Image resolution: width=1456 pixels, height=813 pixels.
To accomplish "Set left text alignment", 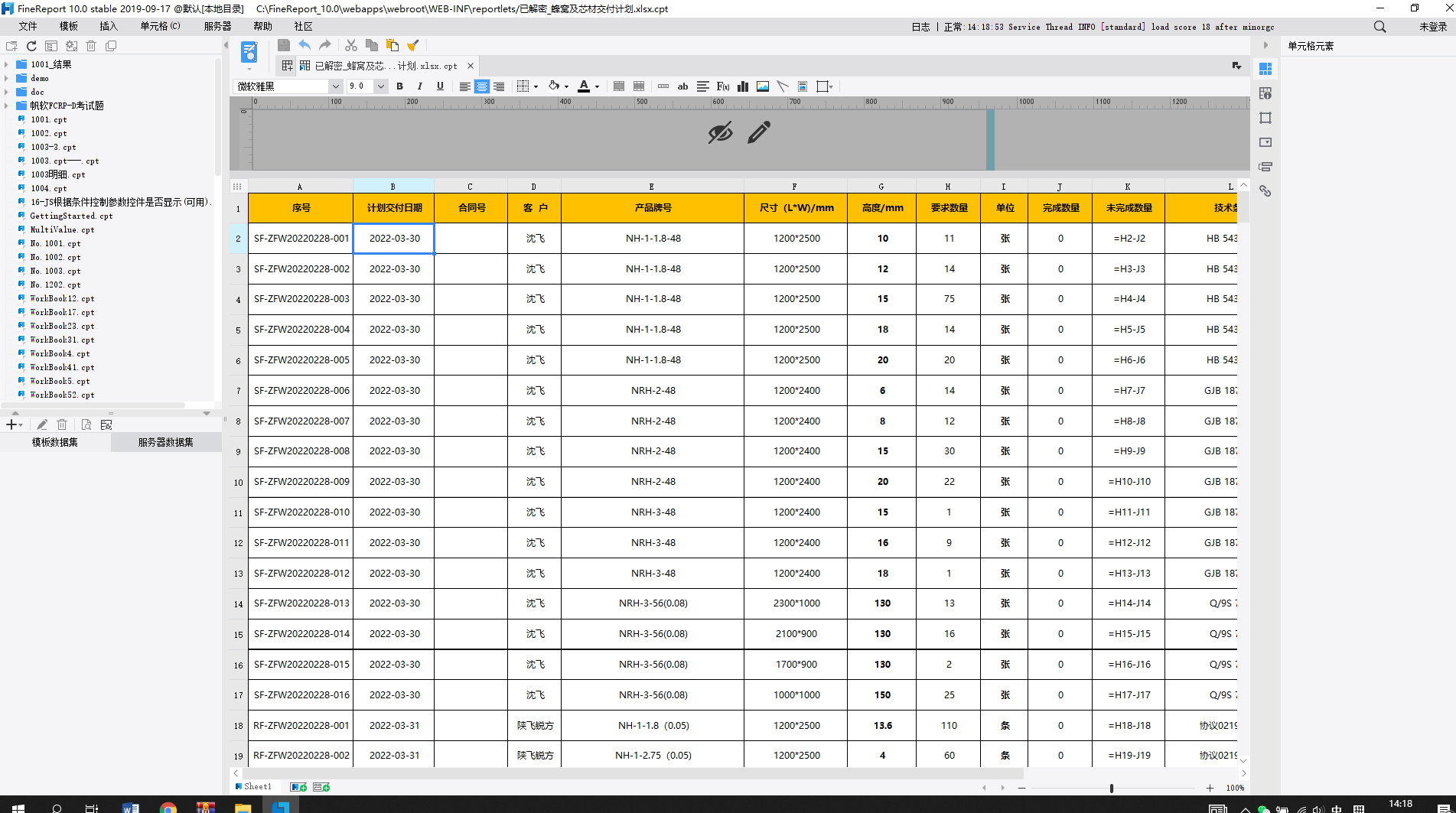I will point(464,86).
